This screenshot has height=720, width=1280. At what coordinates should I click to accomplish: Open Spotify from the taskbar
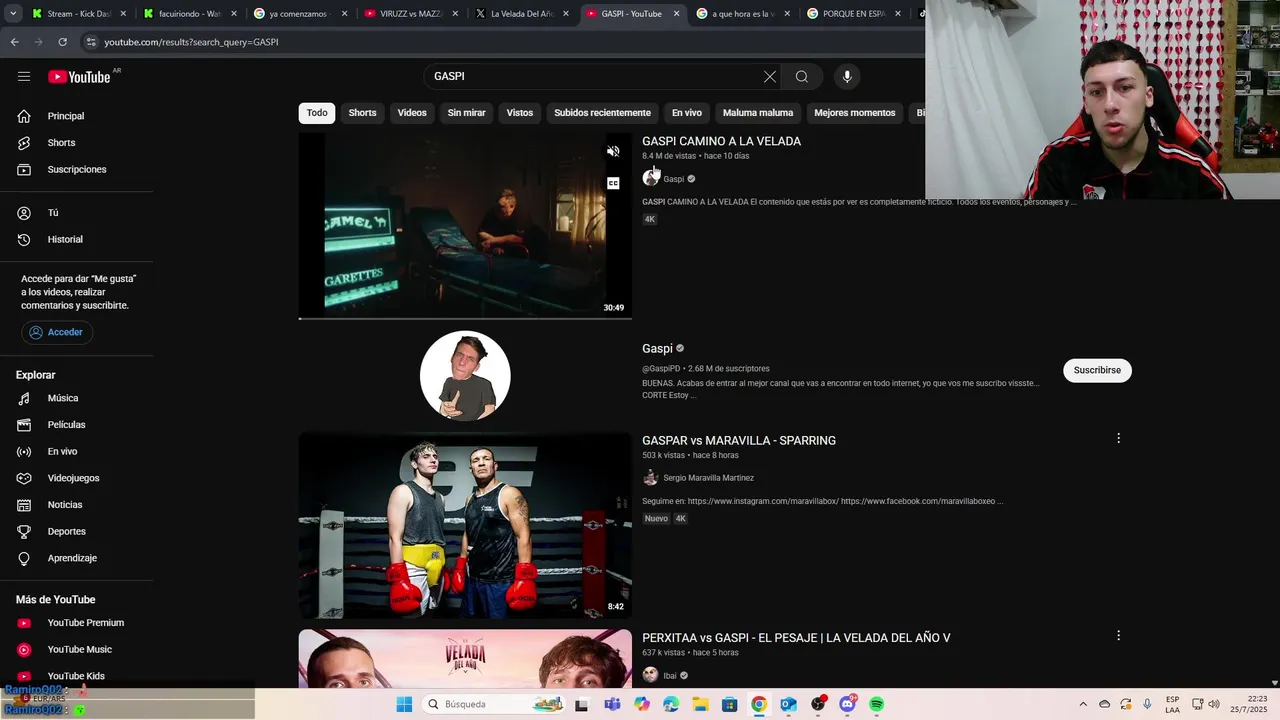(877, 704)
